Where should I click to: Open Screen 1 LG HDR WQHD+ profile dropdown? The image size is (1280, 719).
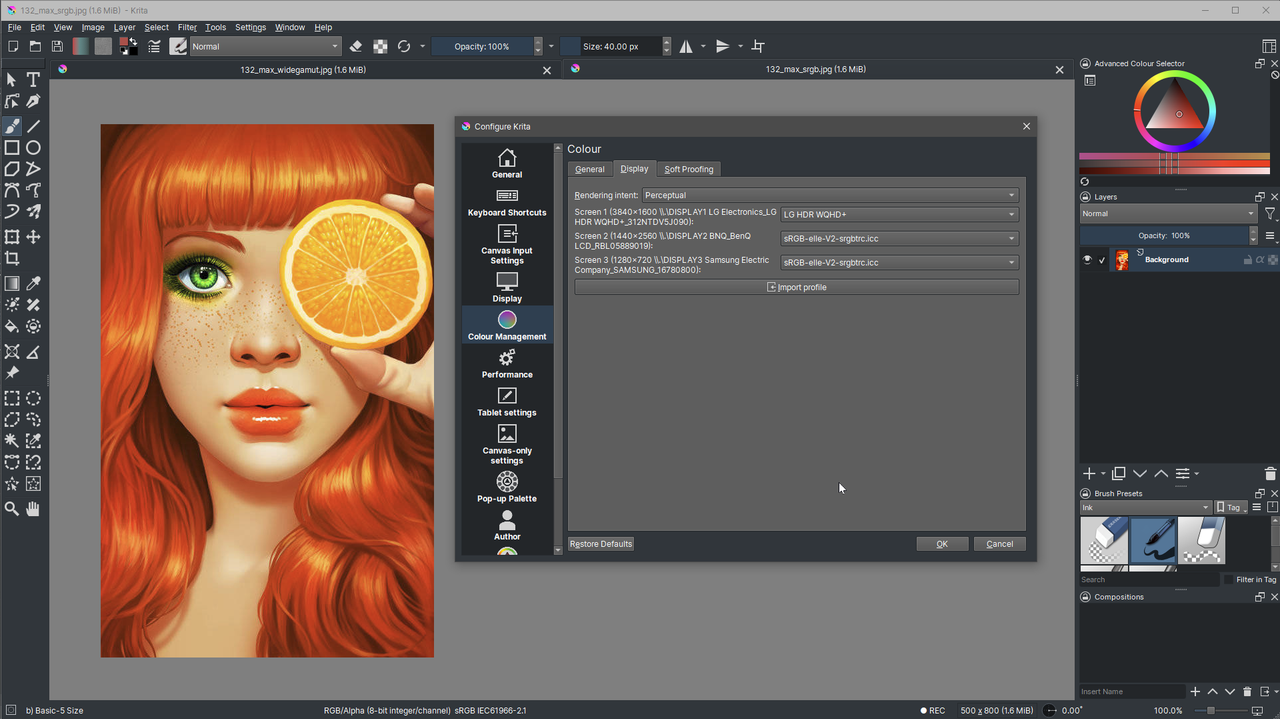click(x=899, y=214)
